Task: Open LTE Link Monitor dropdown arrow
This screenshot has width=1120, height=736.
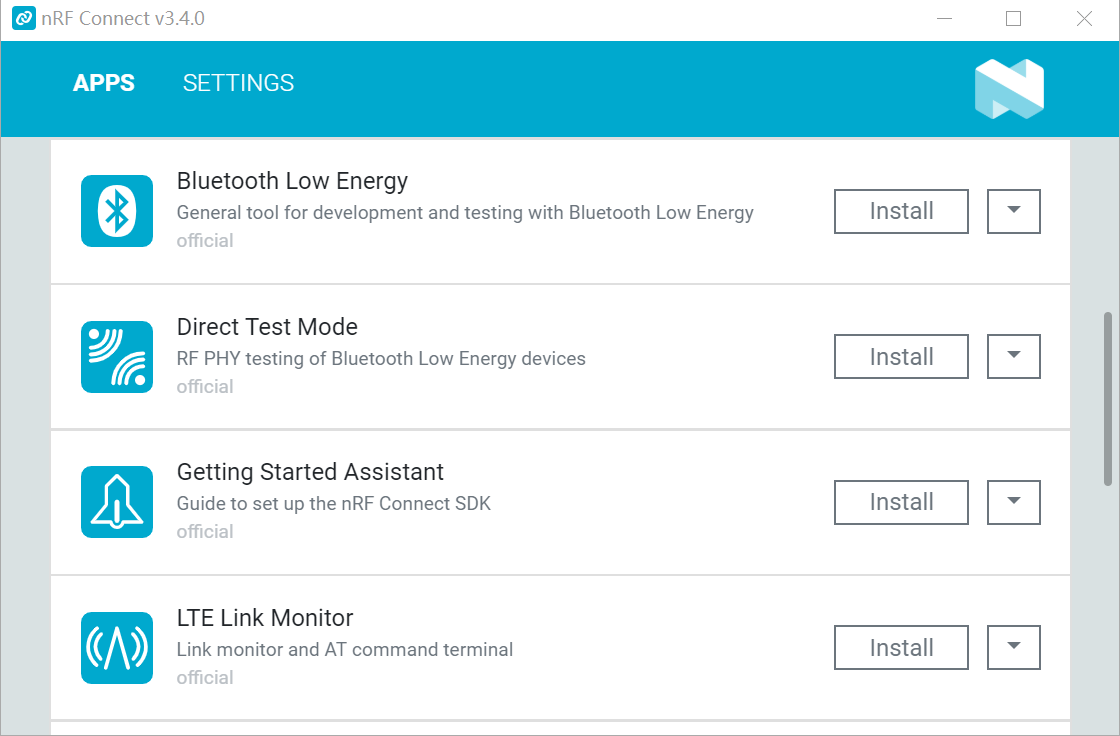Action: coord(1013,648)
